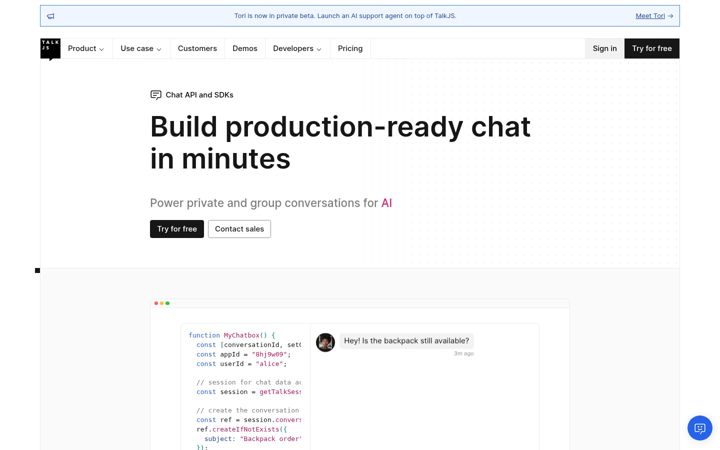This screenshot has height=450, width=720.
Task: Click Try for free in the navbar
Action: 652,49
